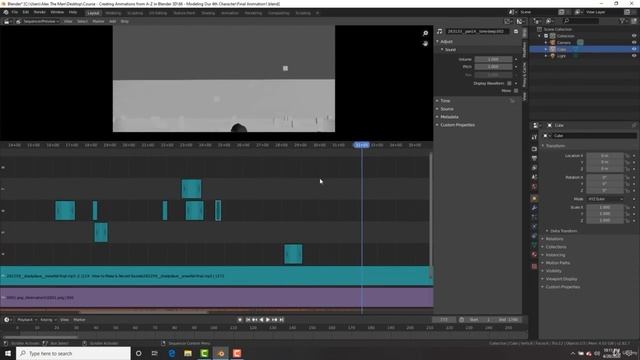Switch to the Animation workspace tab
640x360 pixels.
(229, 13)
